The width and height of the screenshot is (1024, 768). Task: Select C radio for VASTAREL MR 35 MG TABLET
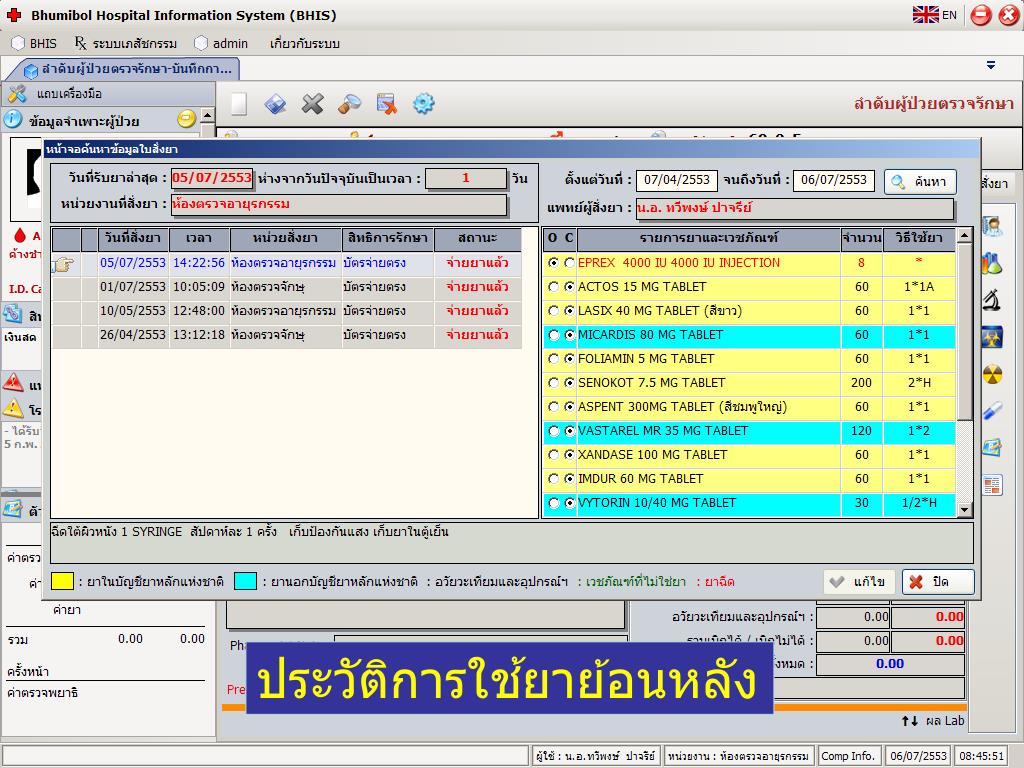[x=569, y=431]
